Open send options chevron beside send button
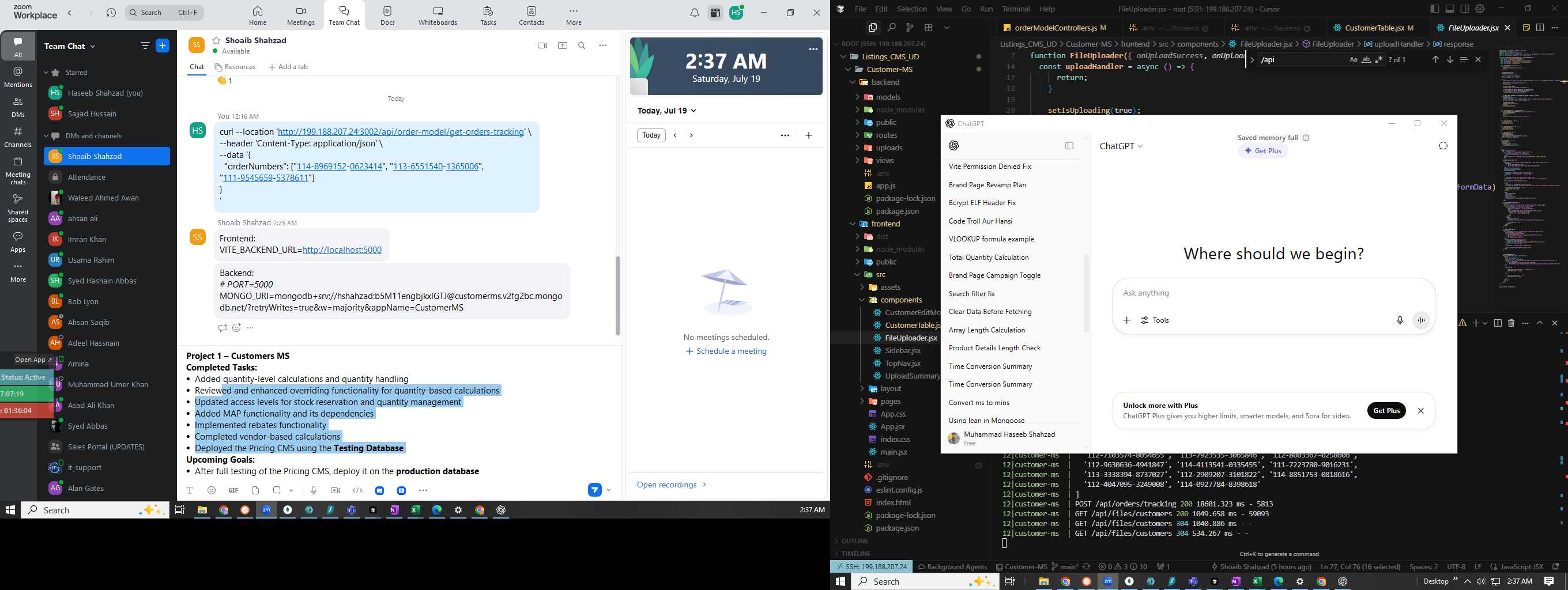1568x590 pixels. point(609,490)
